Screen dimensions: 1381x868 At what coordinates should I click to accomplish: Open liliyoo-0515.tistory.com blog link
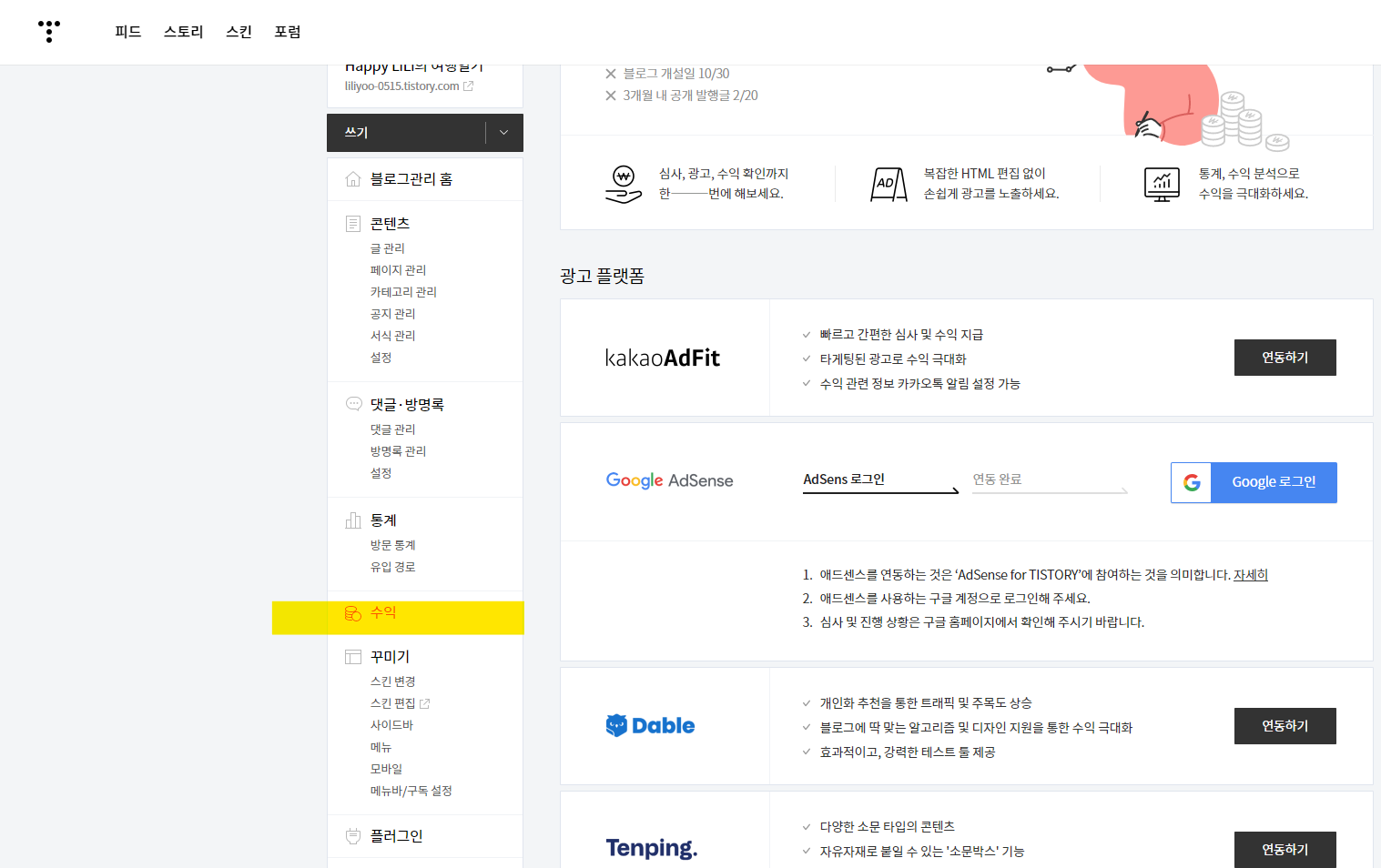(401, 86)
